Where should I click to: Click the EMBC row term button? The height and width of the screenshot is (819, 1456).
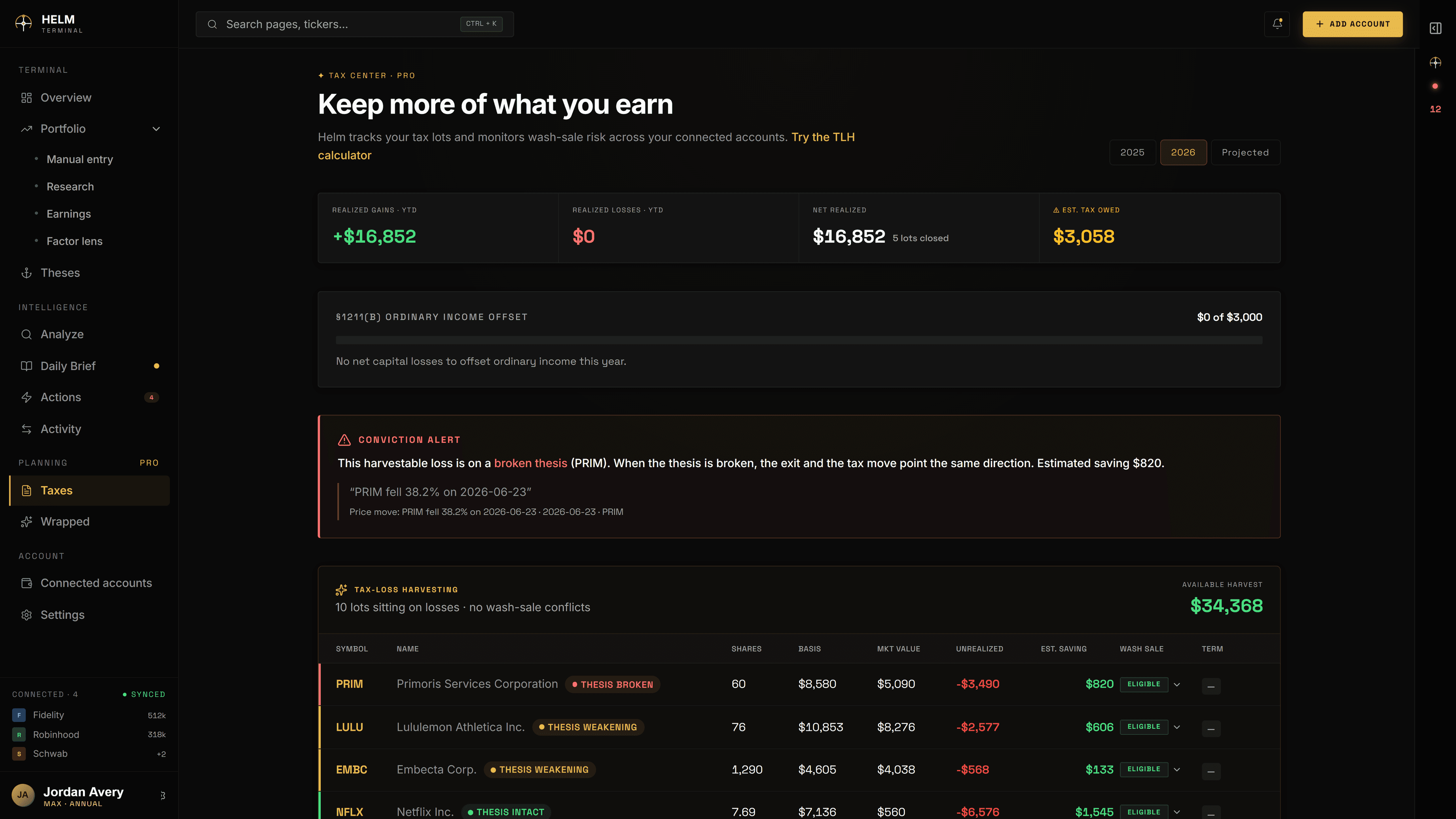pos(1211,772)
